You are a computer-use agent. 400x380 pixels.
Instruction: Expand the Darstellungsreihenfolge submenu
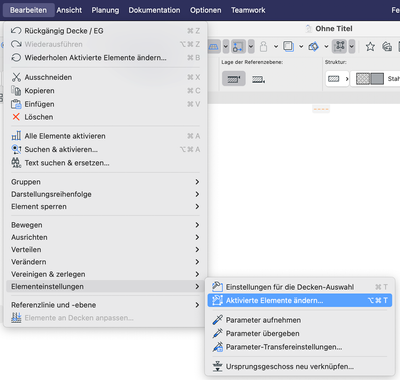tap(105, 194)
